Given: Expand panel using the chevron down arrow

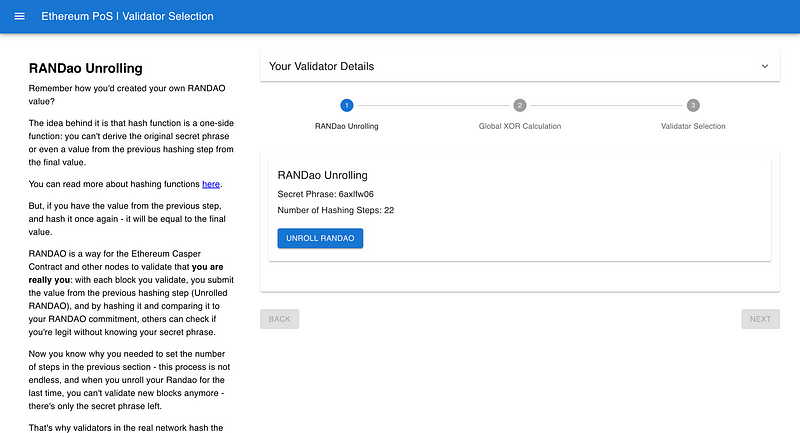Looking at the screenshot, I should coord(765,67).
